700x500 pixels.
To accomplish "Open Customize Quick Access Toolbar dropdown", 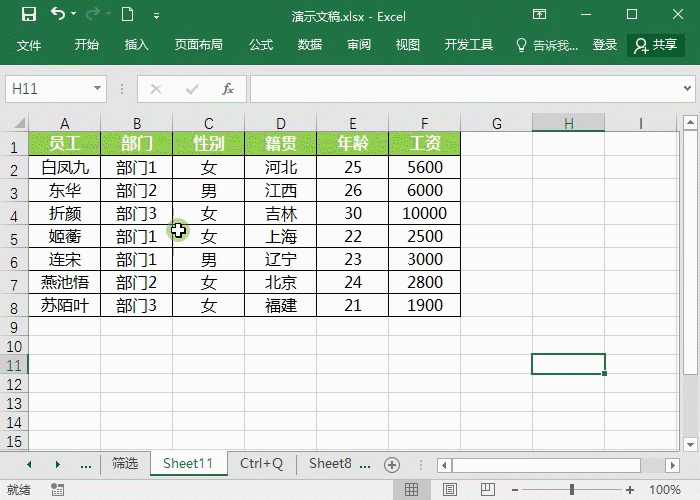I will click(x=154, y=15).
